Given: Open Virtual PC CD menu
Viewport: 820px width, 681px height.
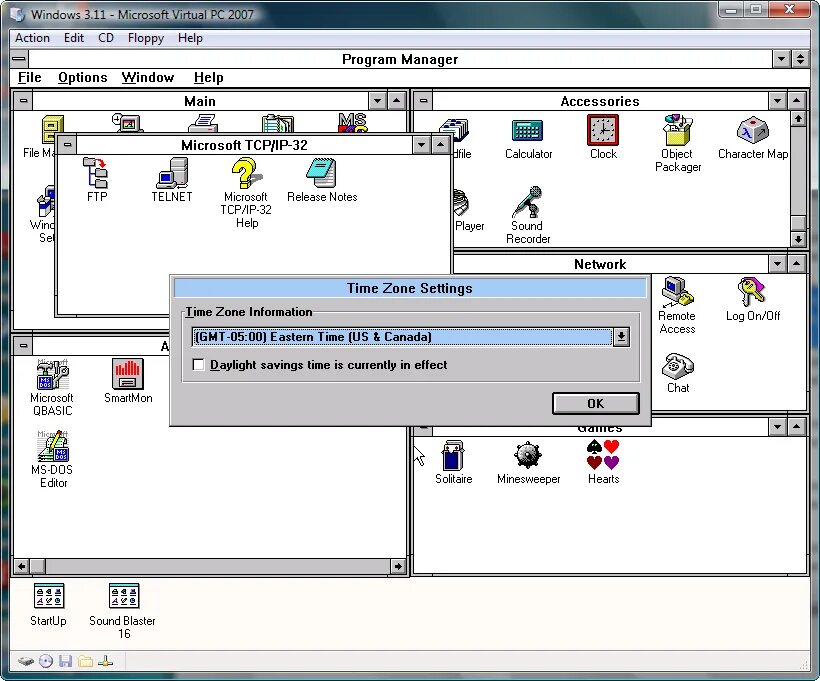Looking at the screenshot, I should point(106,38).
